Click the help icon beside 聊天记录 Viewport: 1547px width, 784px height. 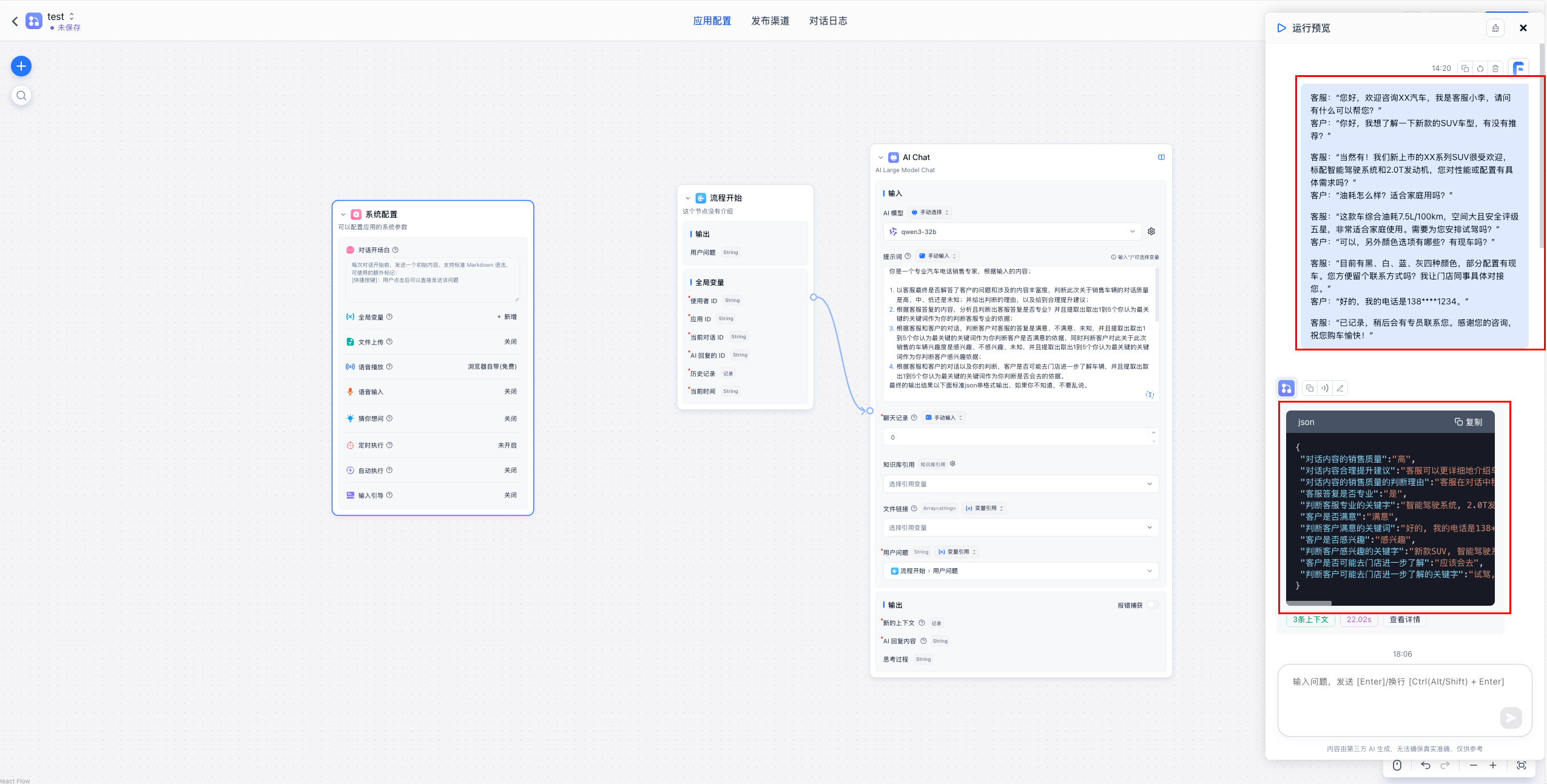pos(914,418)
